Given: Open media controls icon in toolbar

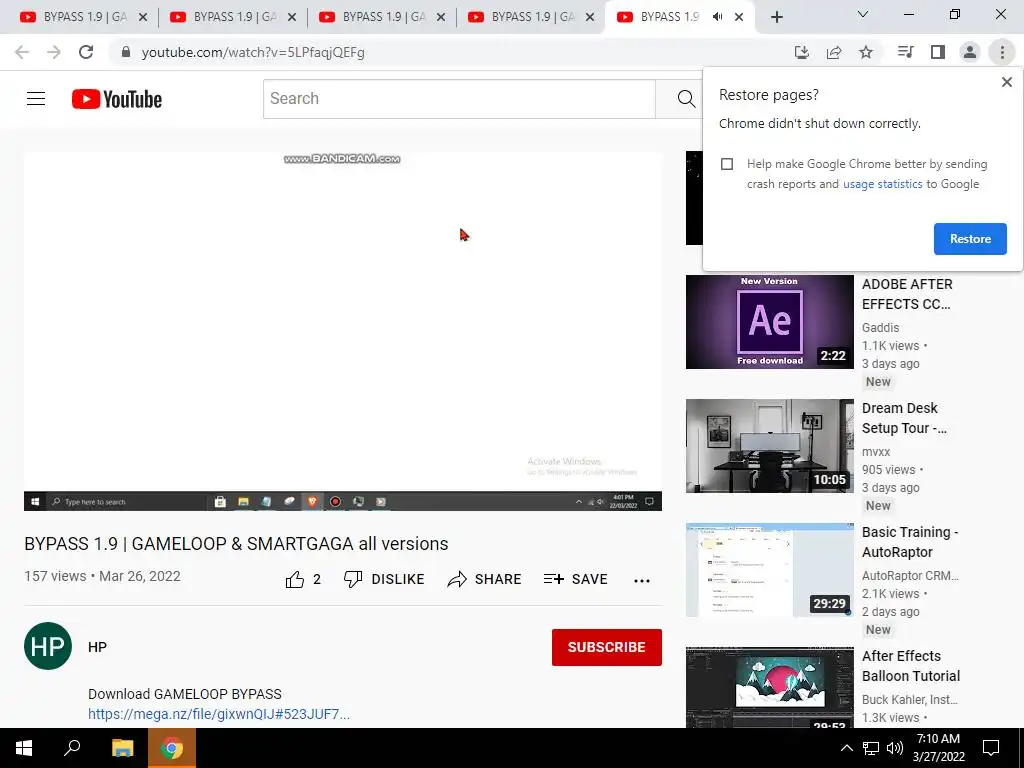Looking at the screenshot, I should click(x=905, y=52).
